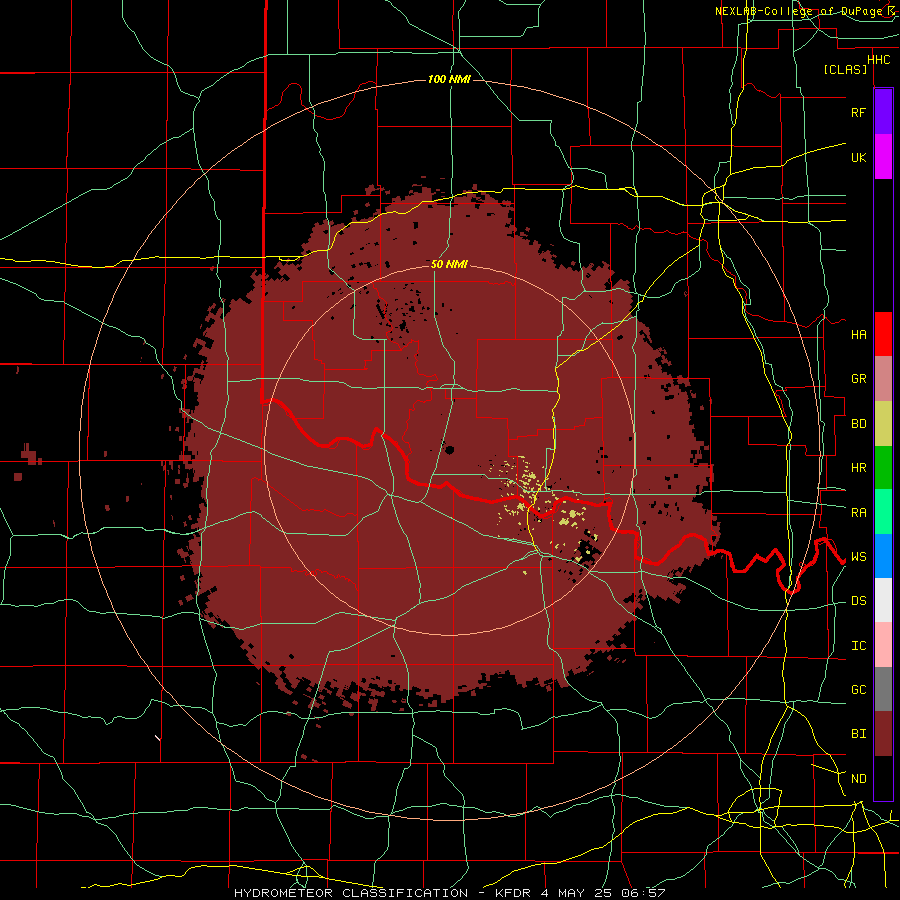This screenshot has height=900, width=900.
Task: Click the KFDR station identifier
Action: coord(513,893)
